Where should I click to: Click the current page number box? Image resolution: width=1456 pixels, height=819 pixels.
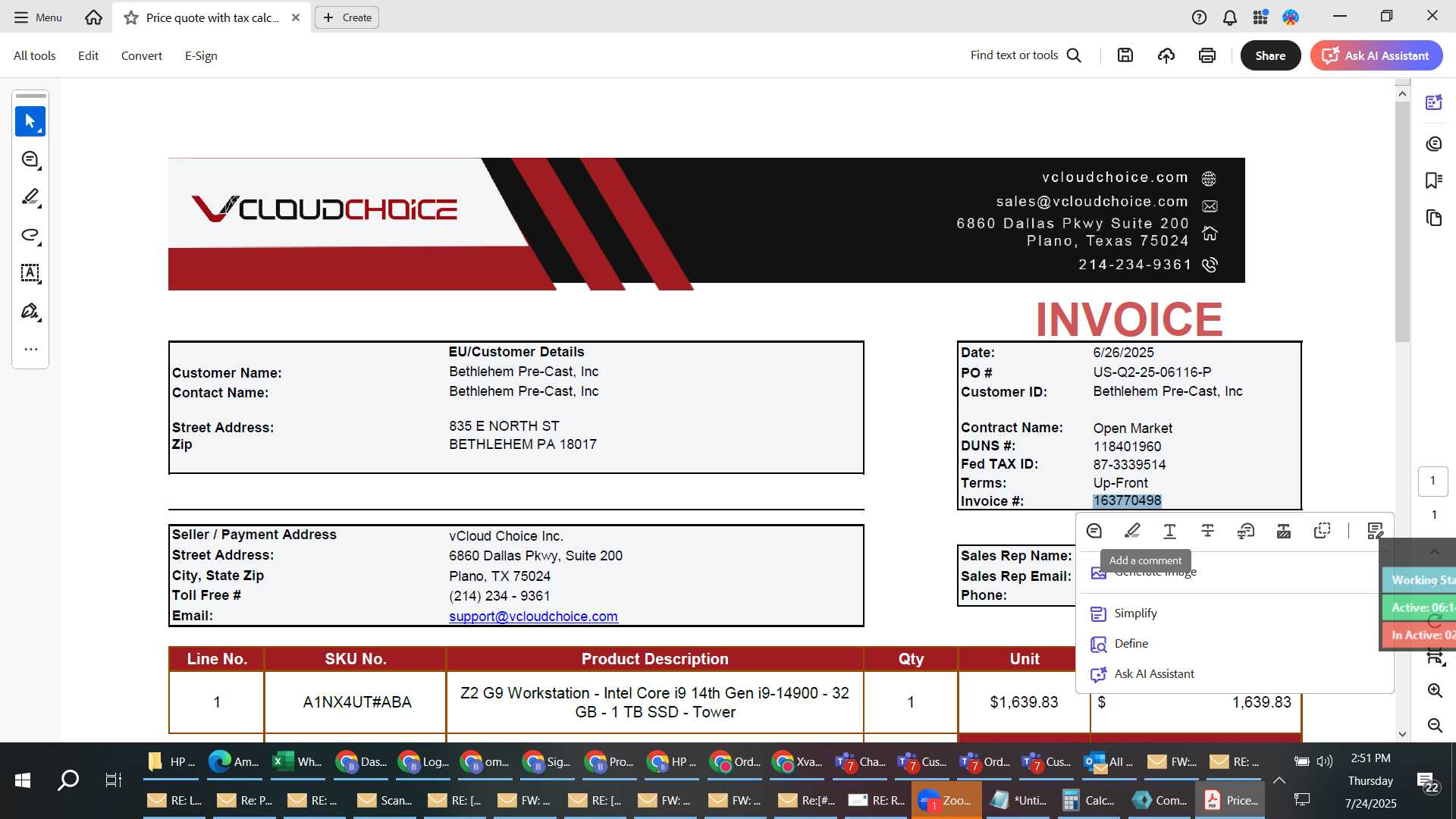click(x=1432, y=481)
